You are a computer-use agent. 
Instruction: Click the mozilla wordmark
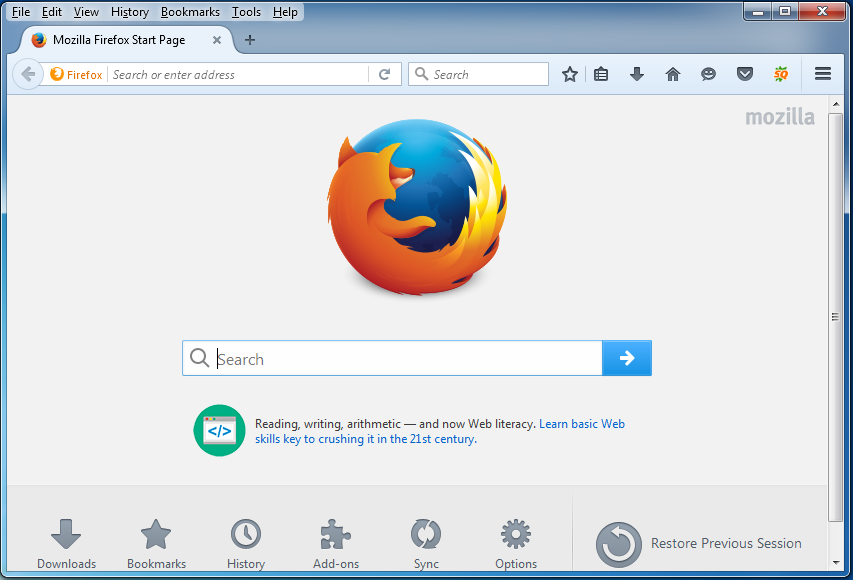coord(780,116)
